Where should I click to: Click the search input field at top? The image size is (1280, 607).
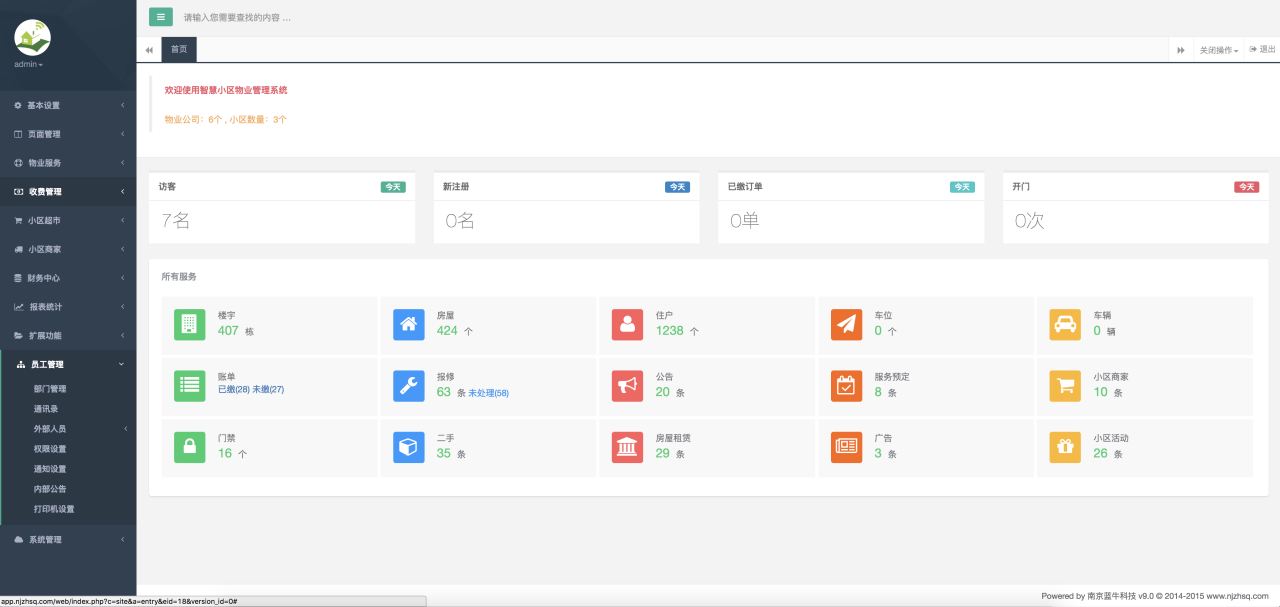pyautogui.click(x=400, y=17)
